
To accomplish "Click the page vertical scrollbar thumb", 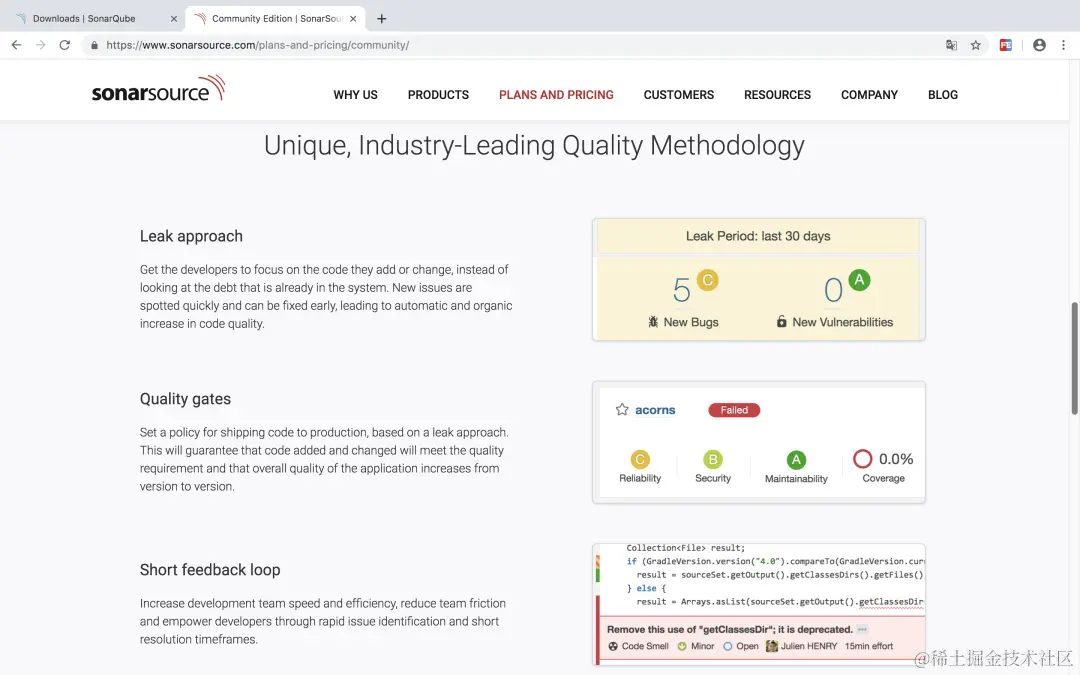I will (x=1074, y=358).
